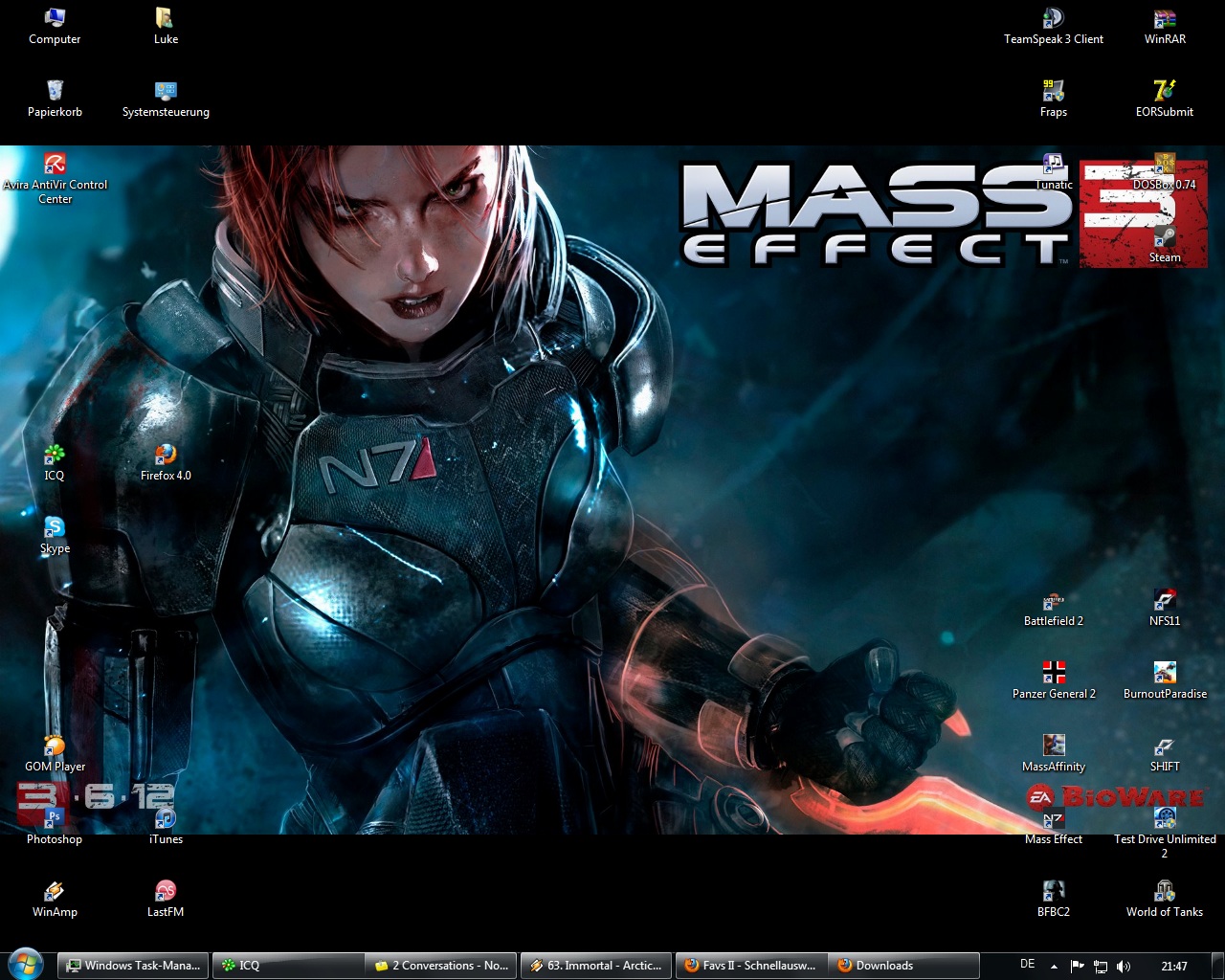Select the Firefox 4.0 desktop shortcut
Screen dimensions: 1225x980
(166, 462)
